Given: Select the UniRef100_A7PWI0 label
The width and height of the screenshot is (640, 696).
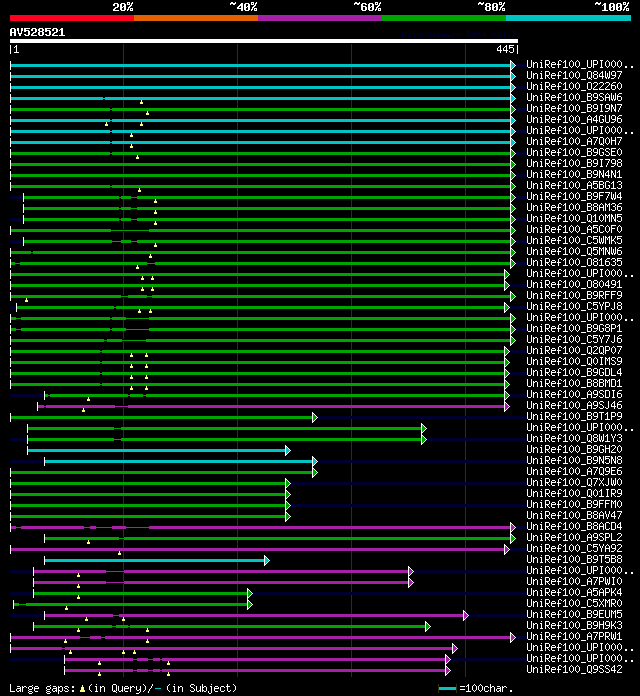Looking at the screenshot, I should [574, 581].
